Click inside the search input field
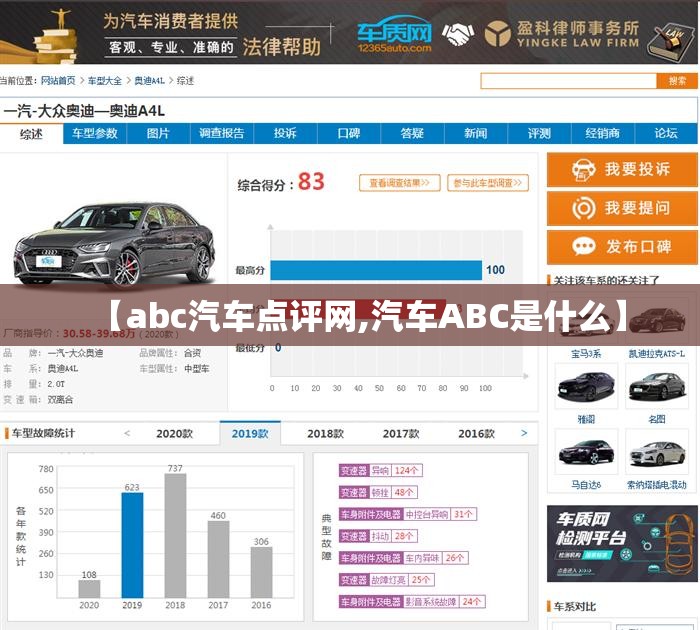Viewport: 700px width, 630px height. click(569, 81)
